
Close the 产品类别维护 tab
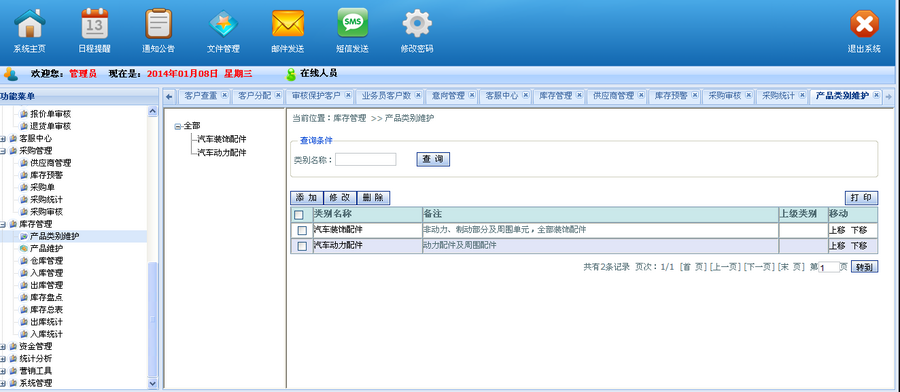[x=876, y=95]
